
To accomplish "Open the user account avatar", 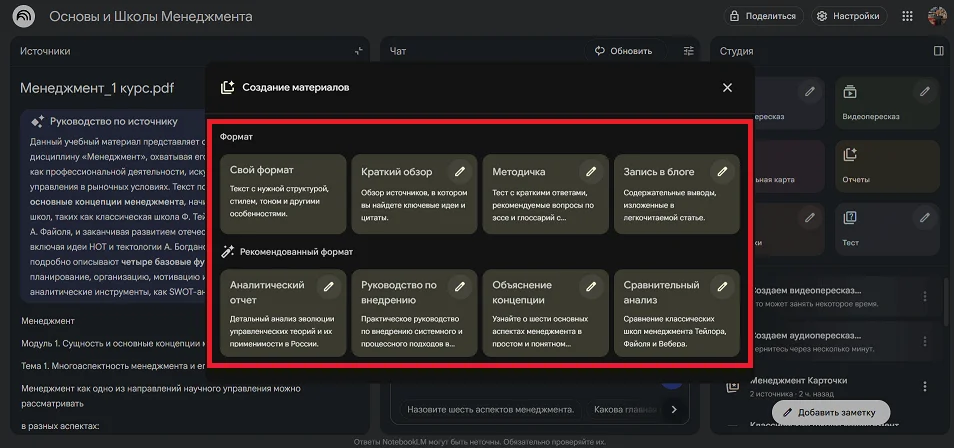I will (x=937, y=16).
